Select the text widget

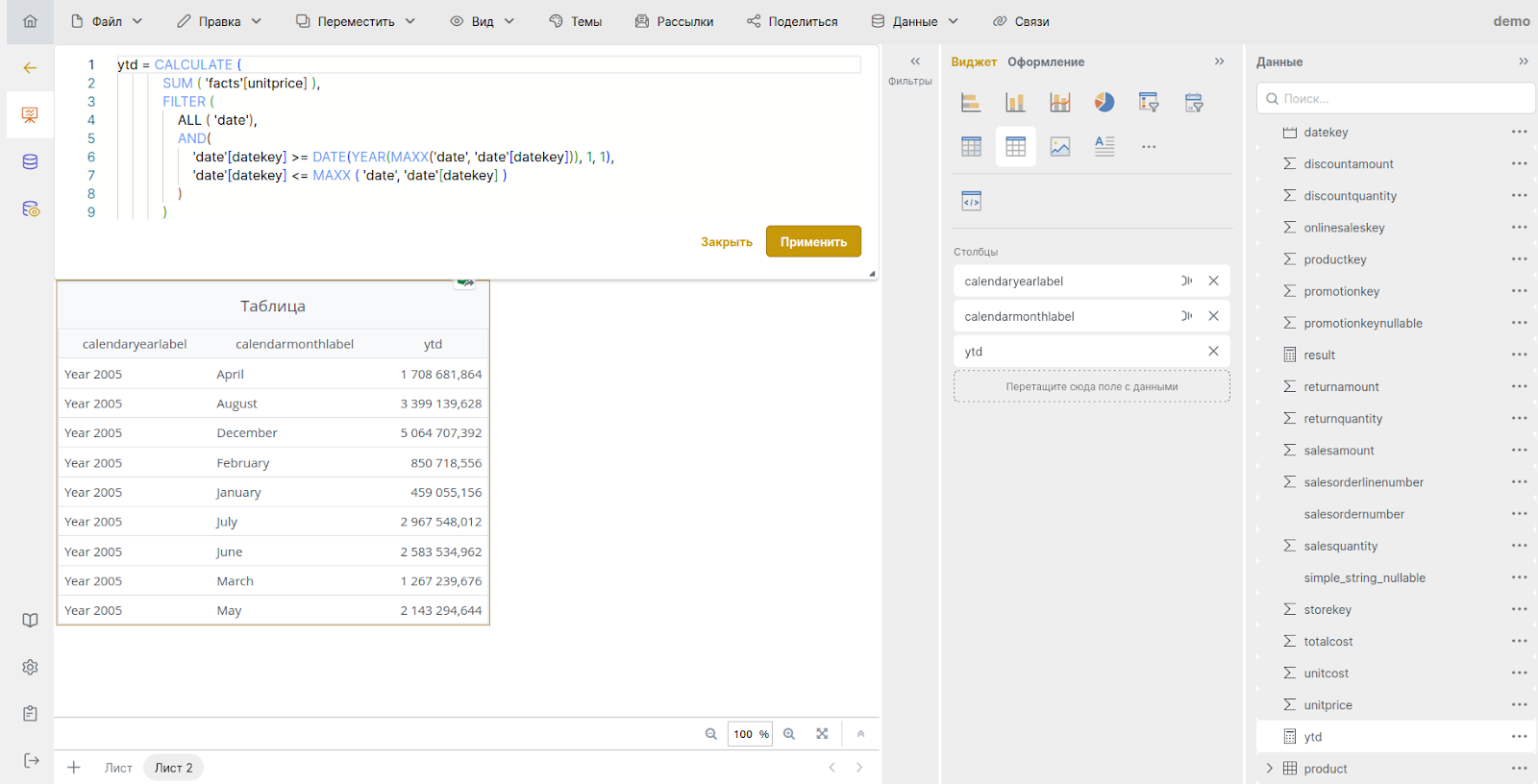pyautogui.click(x=1104, y=146)
